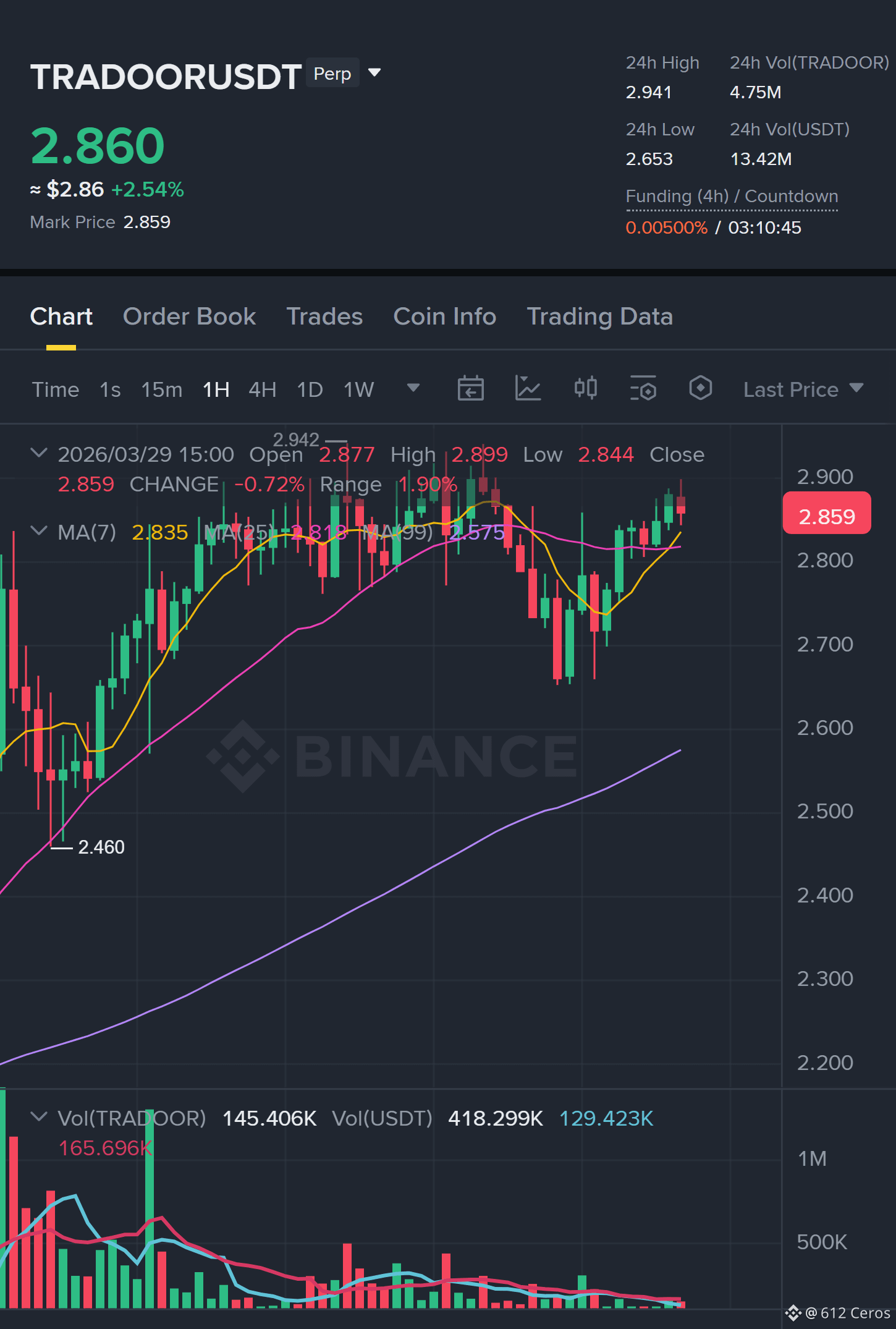Open the chart display settings icon
896x1329 pixels.
643,389
